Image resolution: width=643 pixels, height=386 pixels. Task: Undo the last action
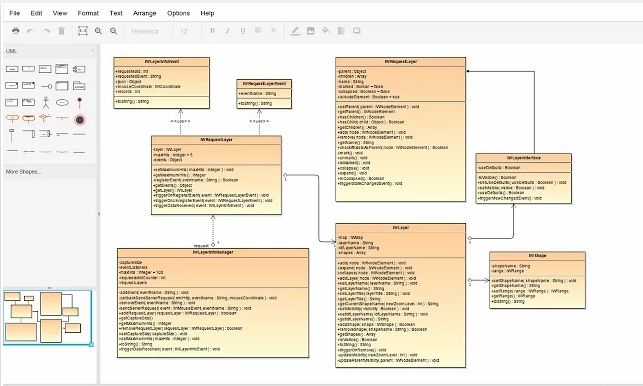coord(30,31)
